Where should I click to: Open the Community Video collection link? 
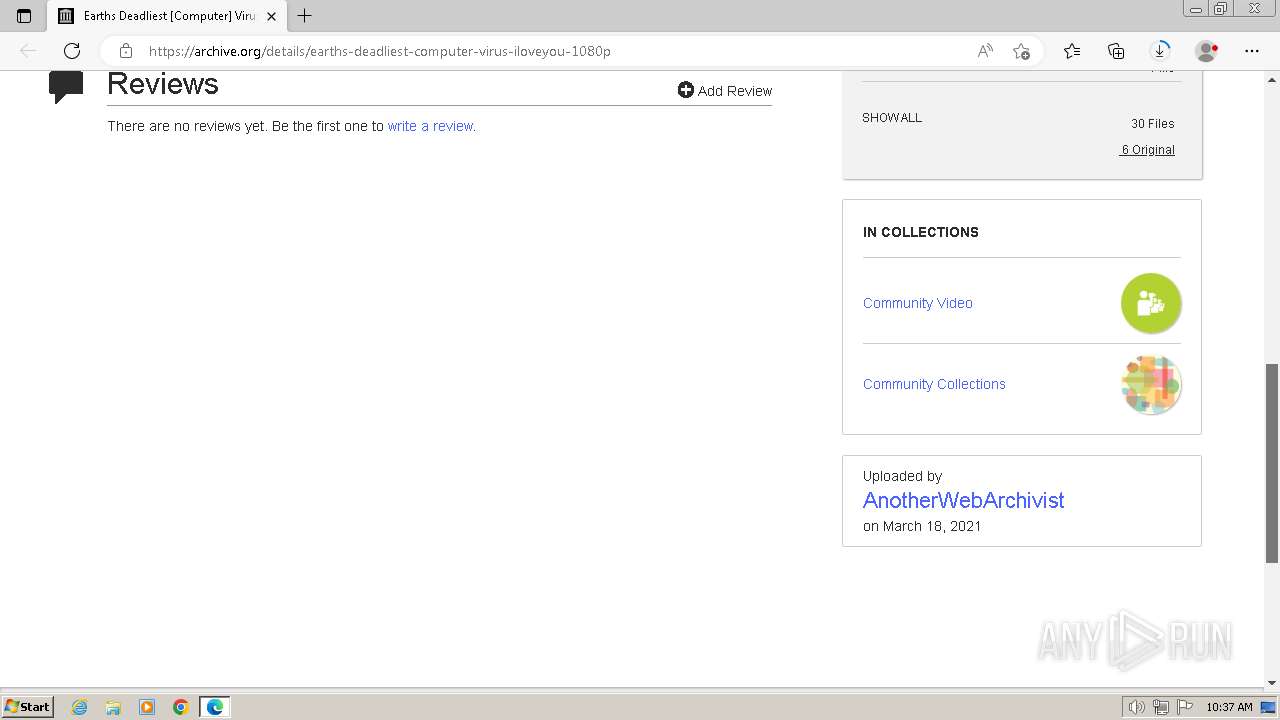917,303
